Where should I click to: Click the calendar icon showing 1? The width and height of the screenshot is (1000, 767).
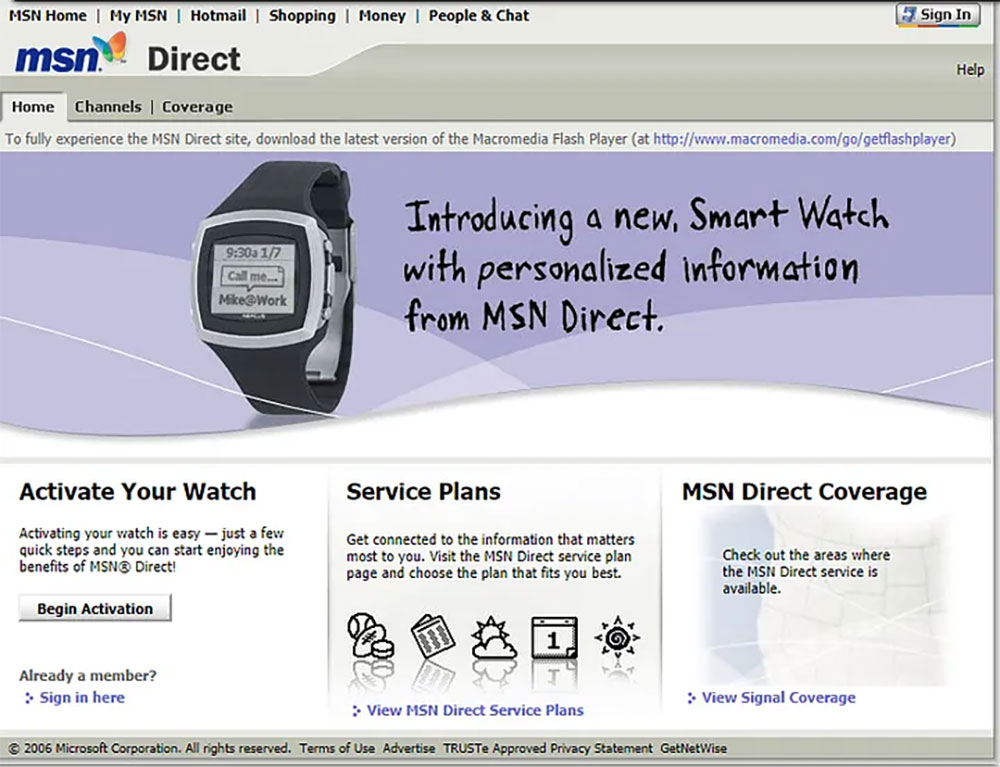point(554,638)
